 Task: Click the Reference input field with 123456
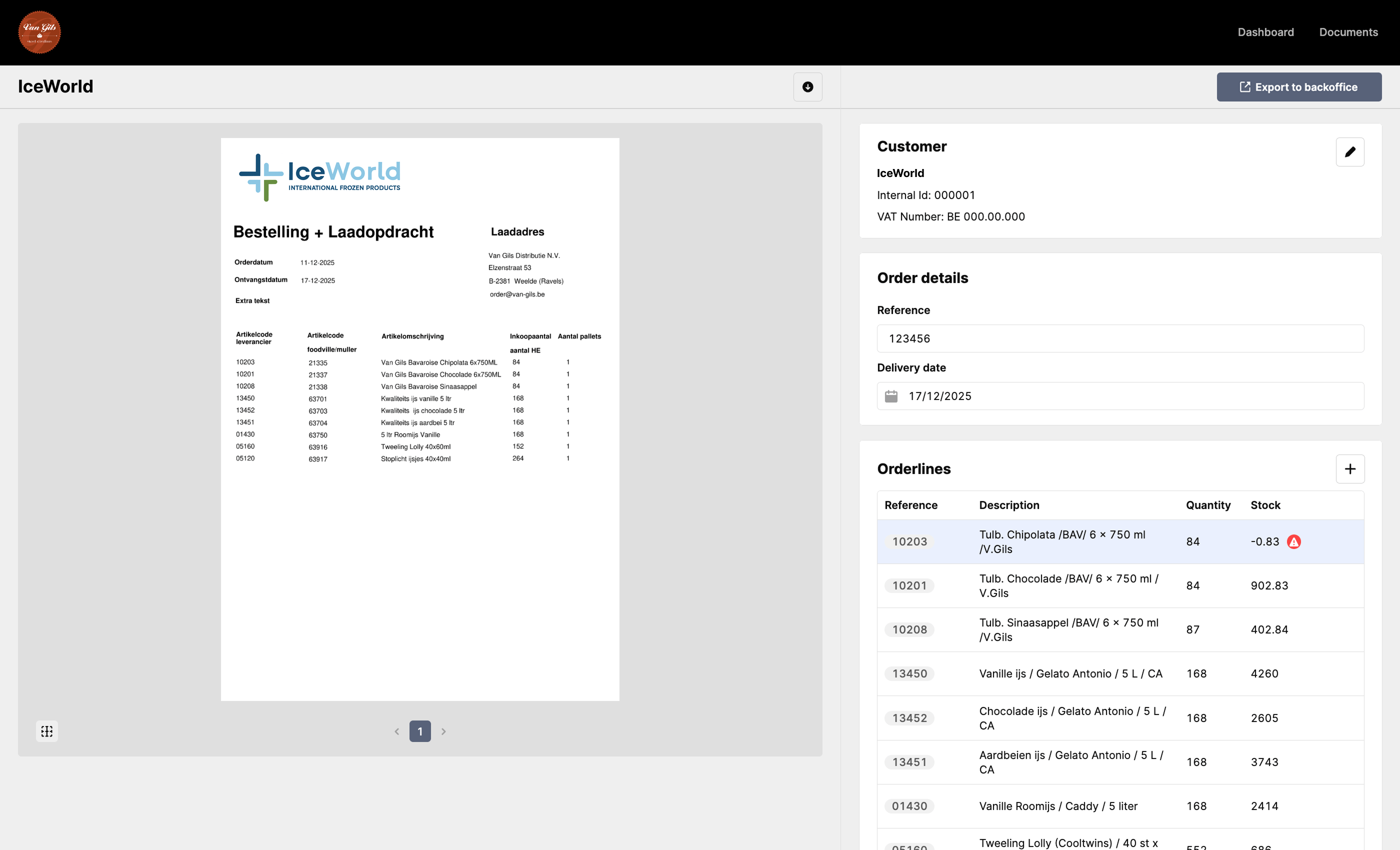(x=1119, y=338)
